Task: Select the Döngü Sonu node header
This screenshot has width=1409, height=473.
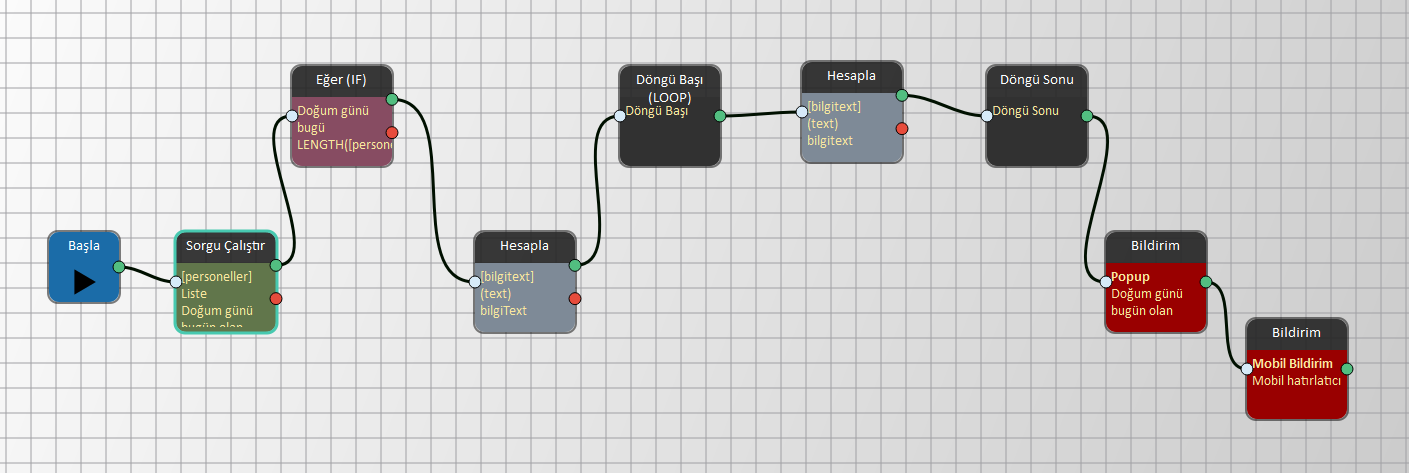Action: pos(1036,79)
